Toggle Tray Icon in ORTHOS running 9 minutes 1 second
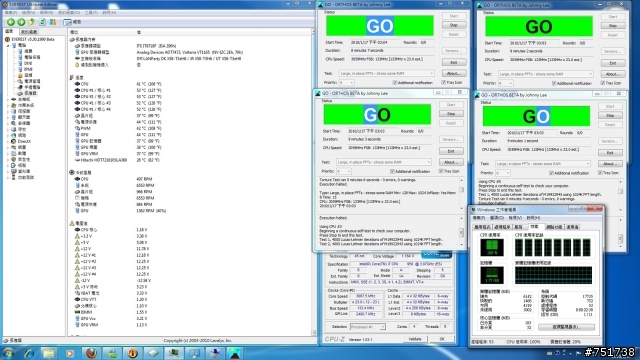This screenshot has height=360, width=640. (x=609, y=173)
